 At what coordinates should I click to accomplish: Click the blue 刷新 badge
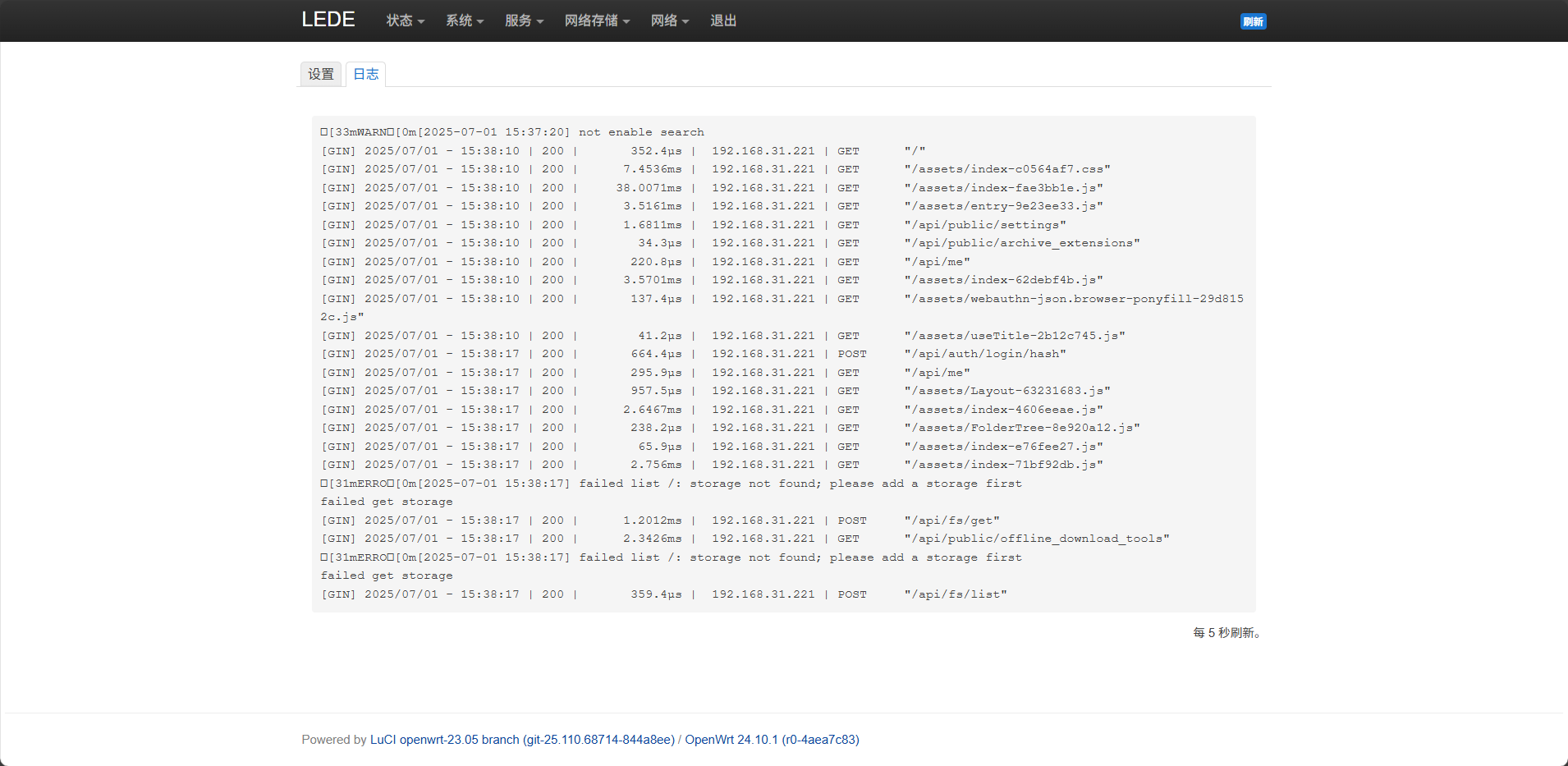click(1253, 21)
